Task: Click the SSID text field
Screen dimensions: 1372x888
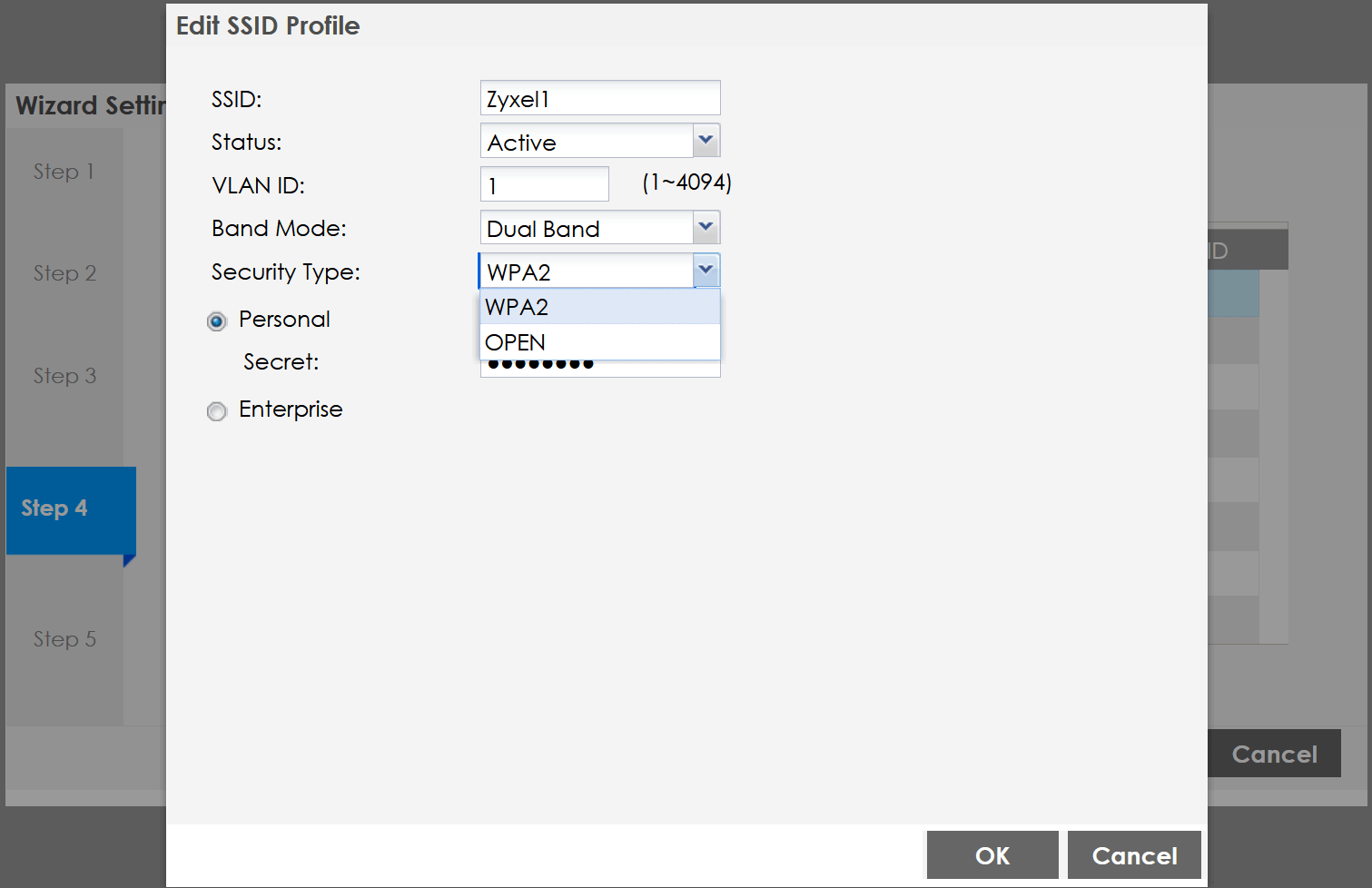Action: point(599,98)
